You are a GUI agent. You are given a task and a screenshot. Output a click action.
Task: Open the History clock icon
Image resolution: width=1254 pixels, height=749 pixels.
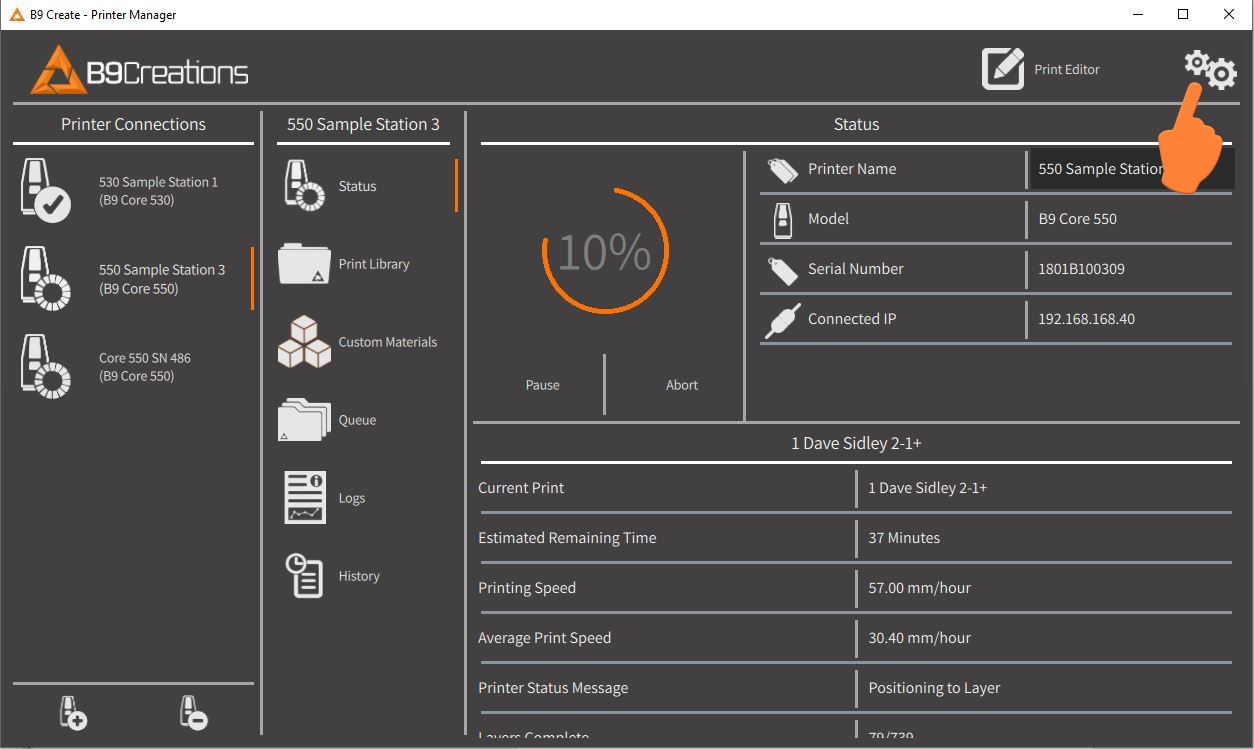pyautogui.click(x=304, y=576)
